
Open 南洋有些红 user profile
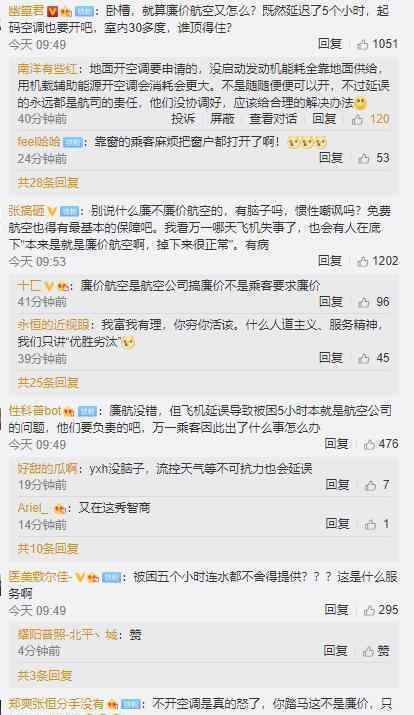tap(47, 69)
